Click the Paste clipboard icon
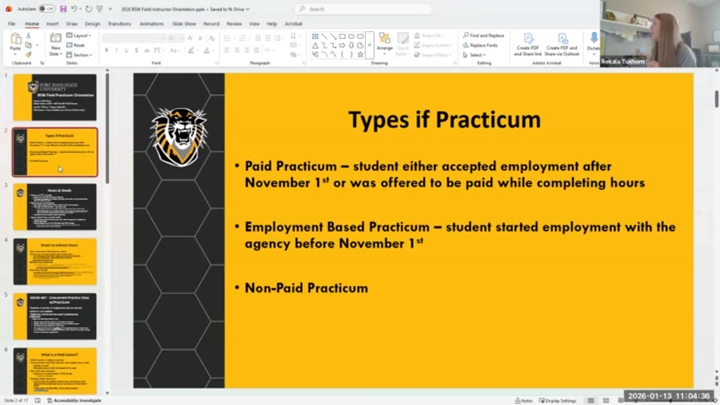Image resolution: width=720 pixels, height=405 pixels. tap(16, 41)
